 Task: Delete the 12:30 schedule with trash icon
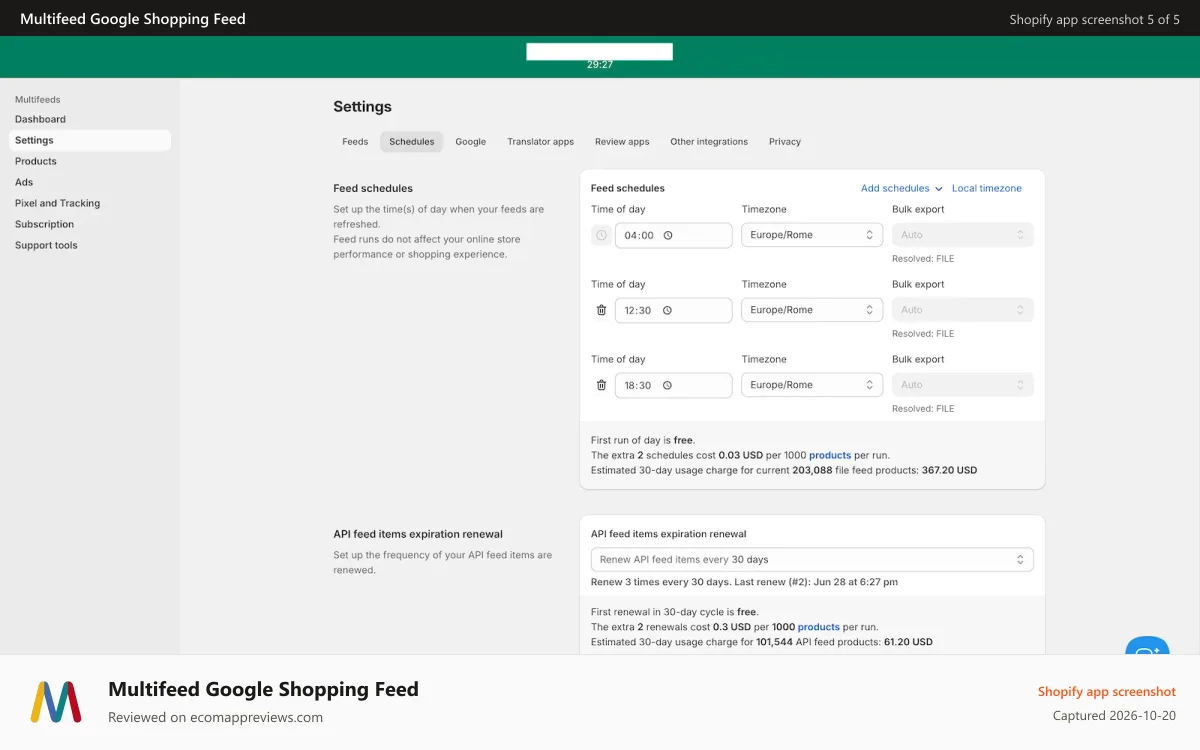[x=601, y=310]
